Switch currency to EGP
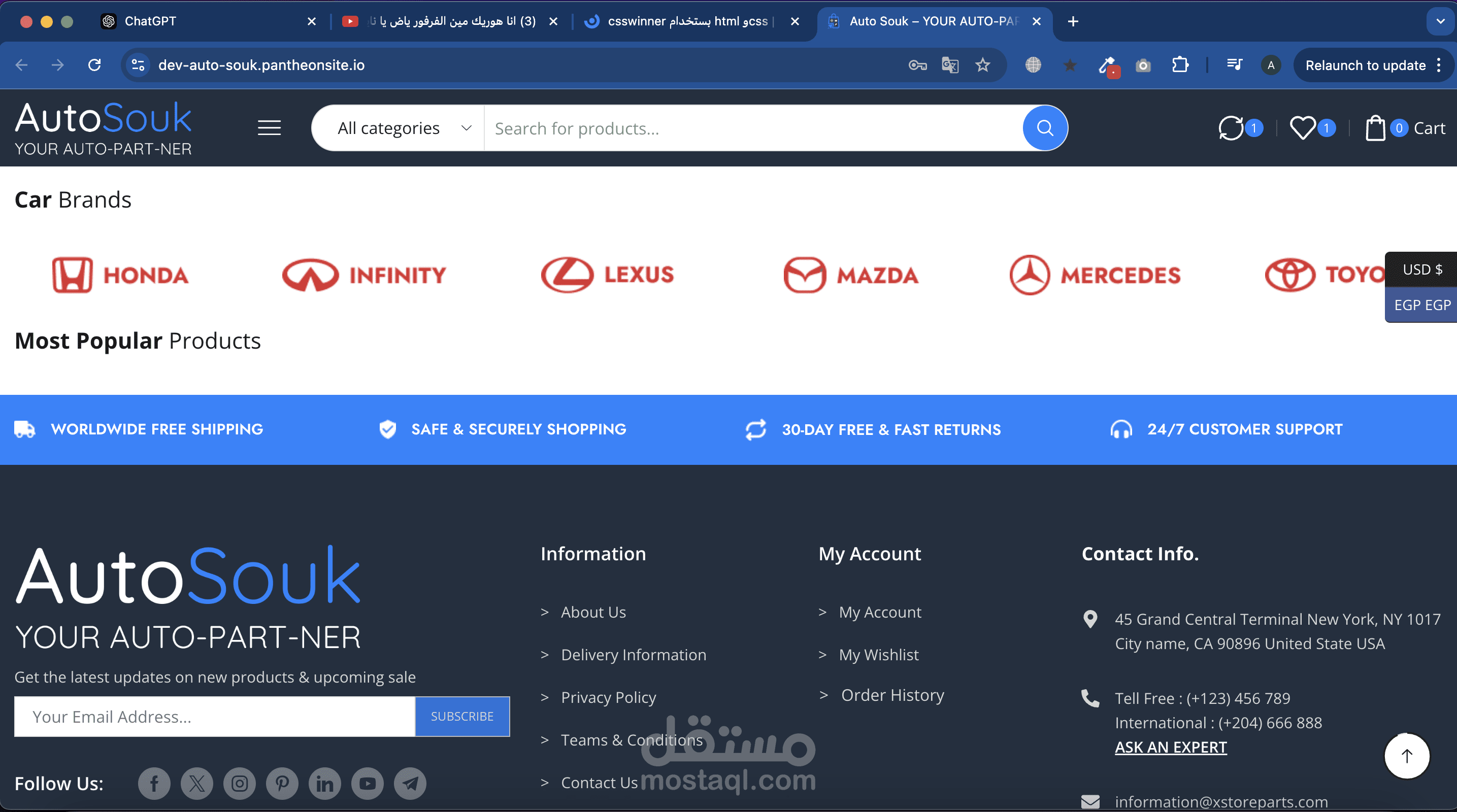This screenshot has width=1457, height=812. click(1421, 305)
